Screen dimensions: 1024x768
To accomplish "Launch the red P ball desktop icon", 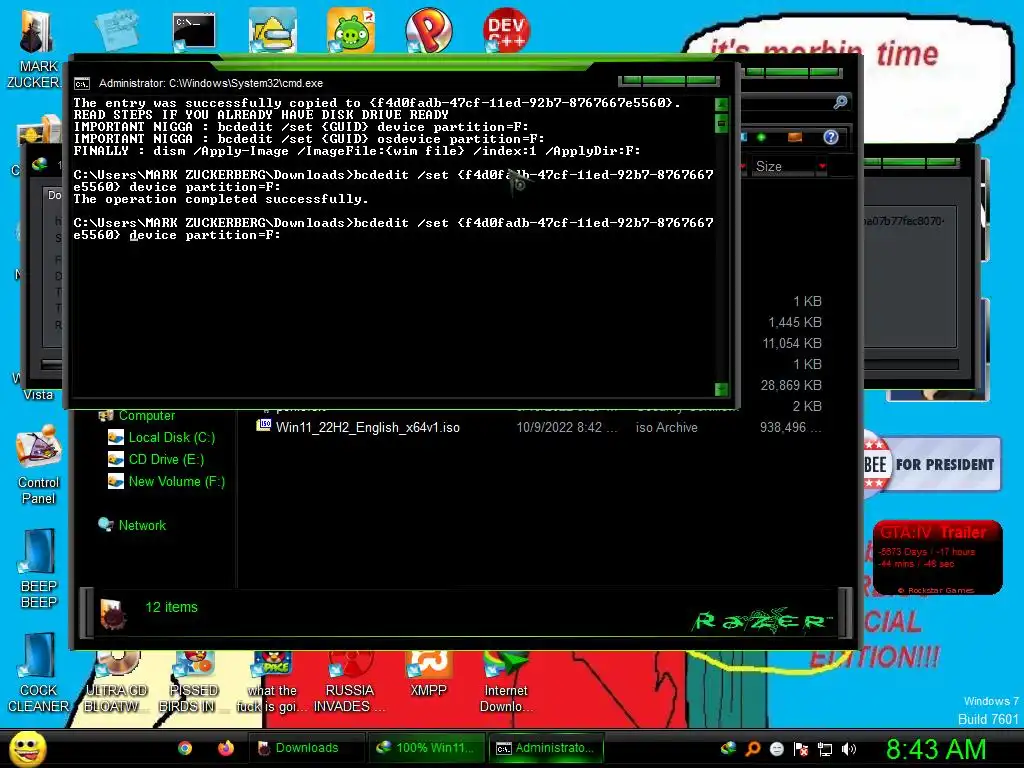I will 428,30.
